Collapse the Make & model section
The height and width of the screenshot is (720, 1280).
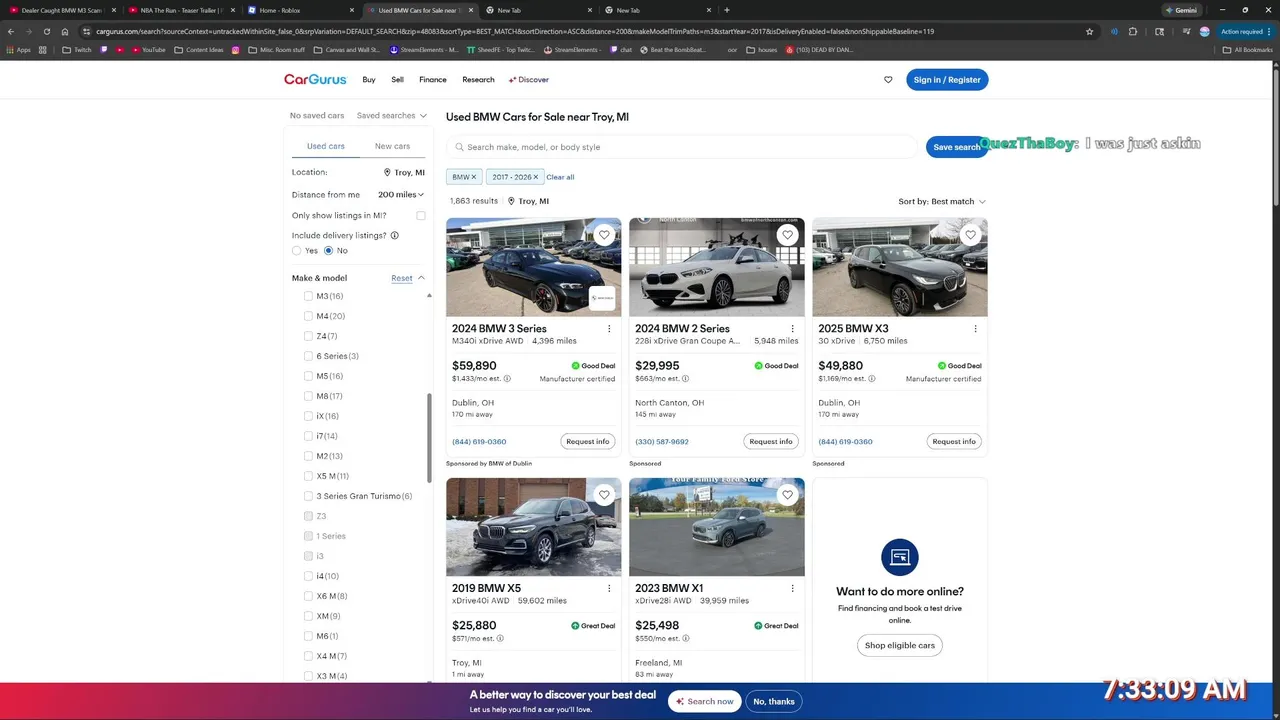[x=421, y=278]
